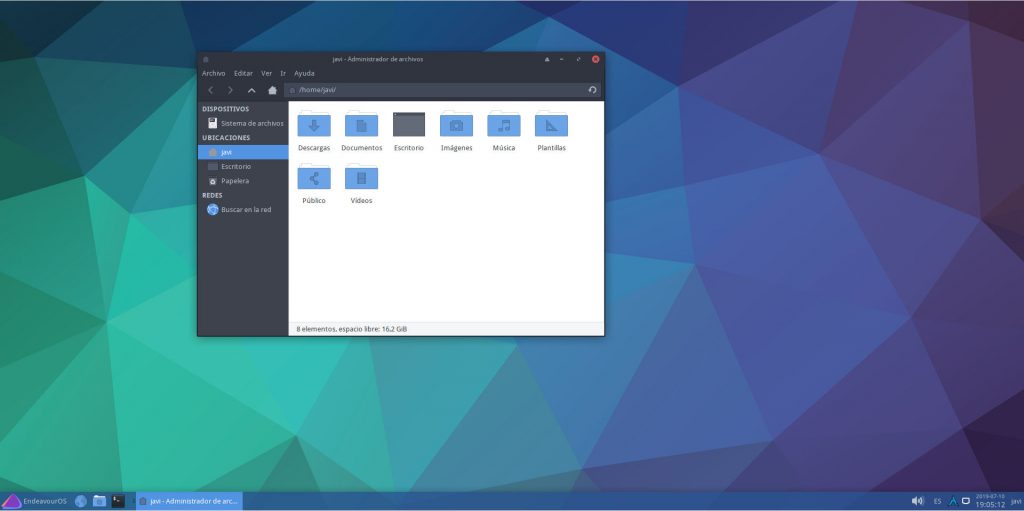Open the Archivo menu

point(213,73)
